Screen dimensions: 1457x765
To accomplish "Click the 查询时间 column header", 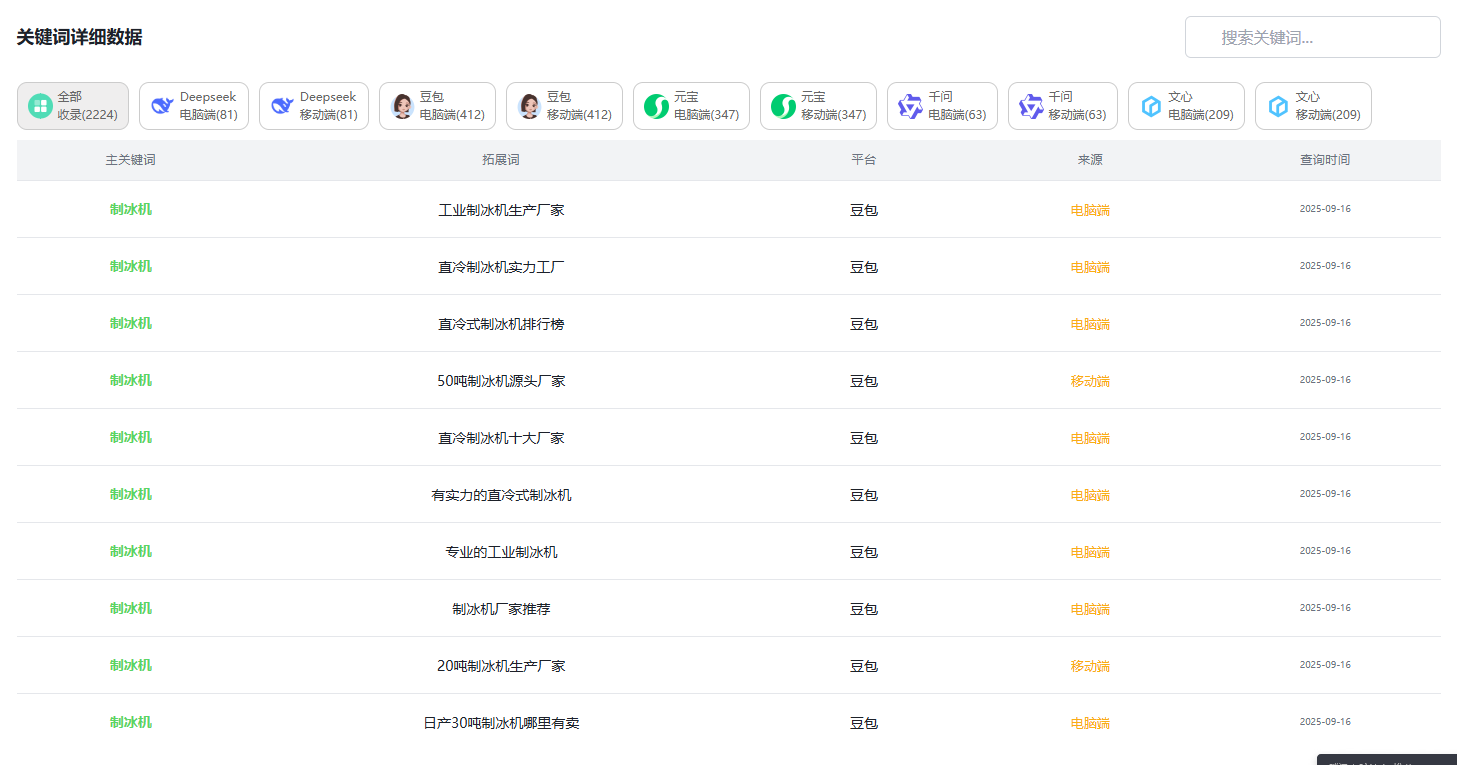I will coord(1326,160).
